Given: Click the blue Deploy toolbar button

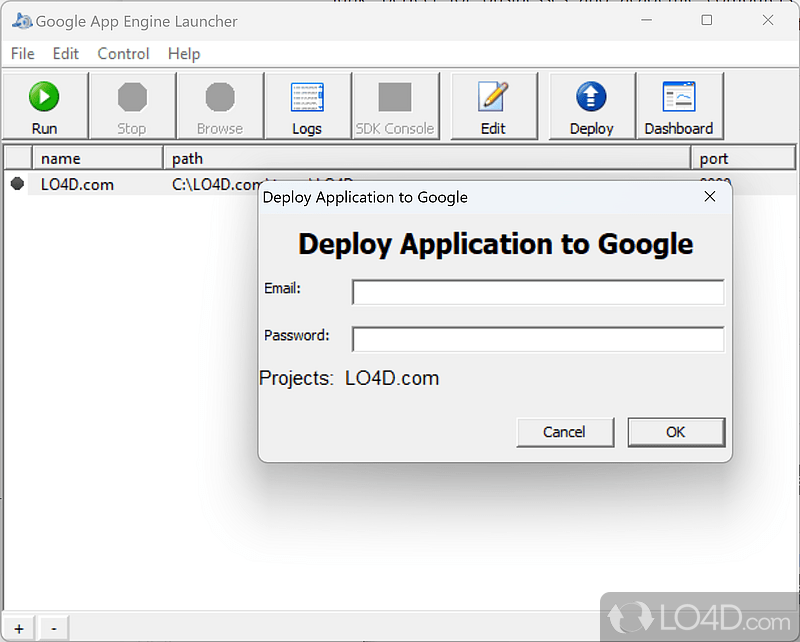Looking at the screenshot, I should (x=591, y=106).
